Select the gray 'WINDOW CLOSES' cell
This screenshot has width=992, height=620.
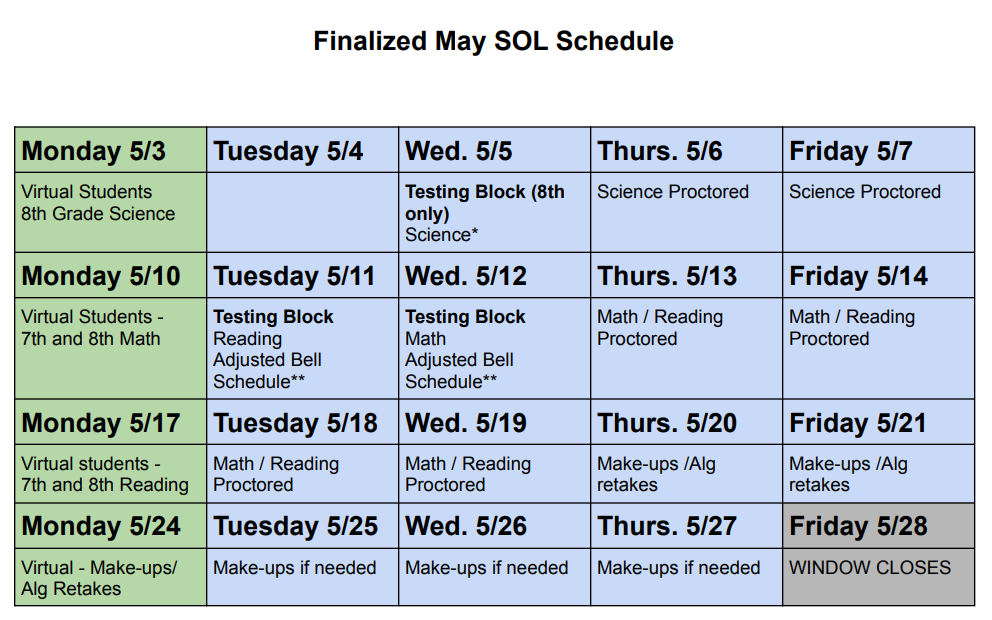878,578
